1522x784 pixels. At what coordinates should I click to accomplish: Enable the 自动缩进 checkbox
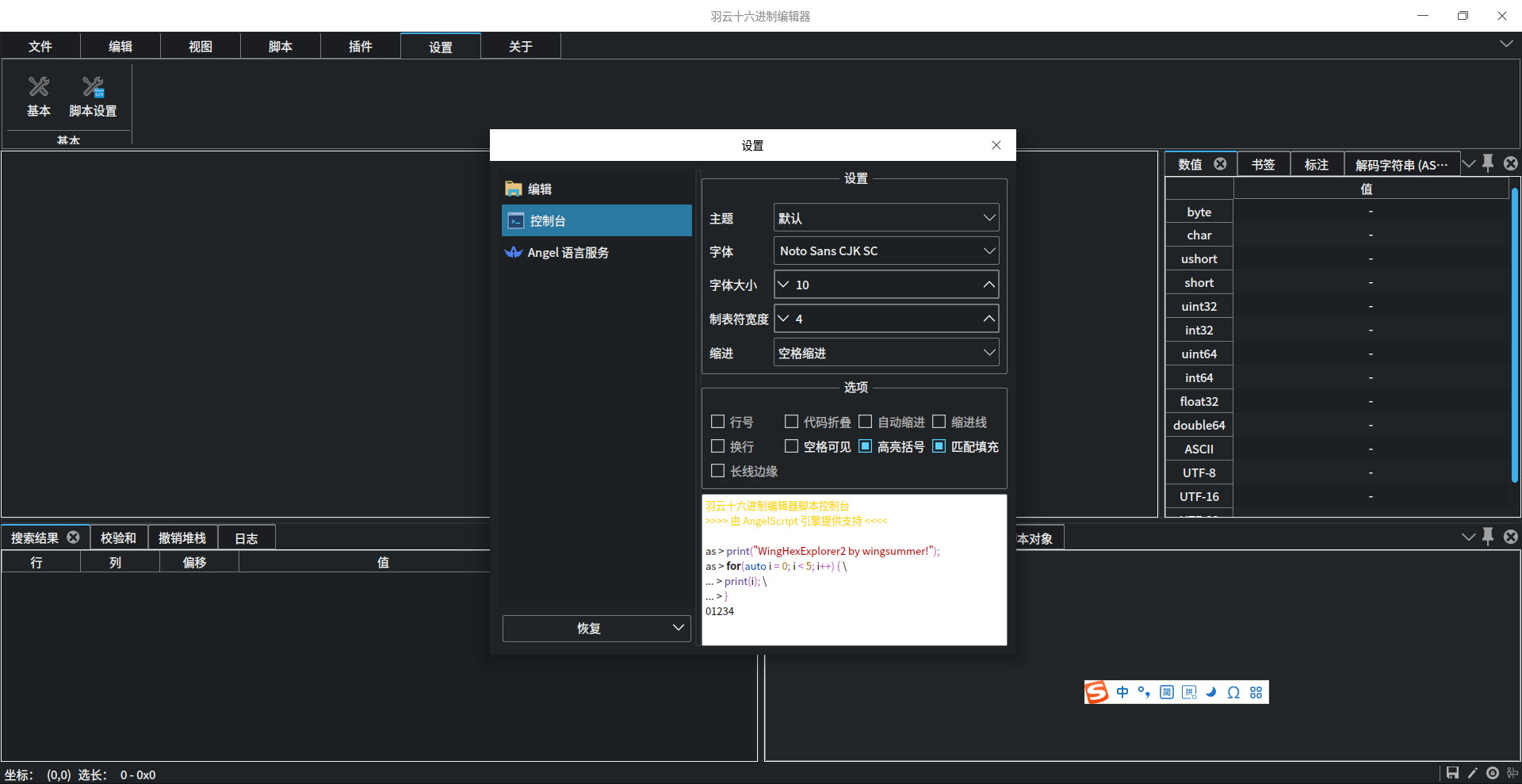pos(866,422)
